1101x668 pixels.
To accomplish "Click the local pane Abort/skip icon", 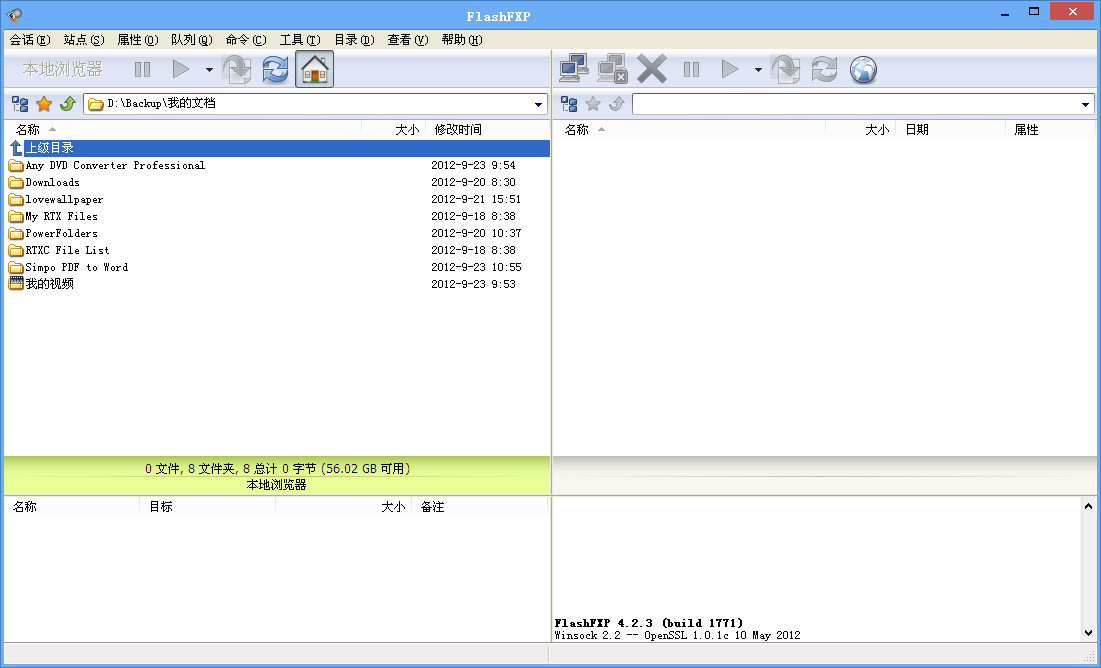I will (x=237, y=70).
